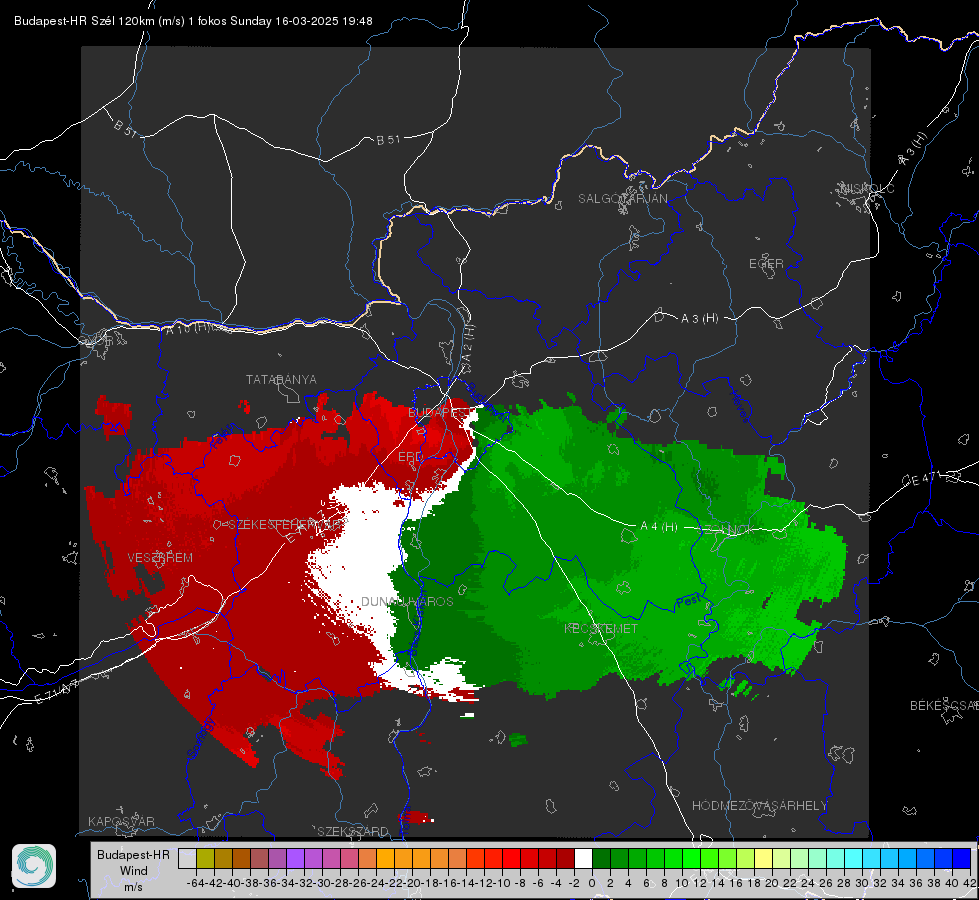Click the '42' legend scale value
979x900 pixels.
(x=969, y=883)
